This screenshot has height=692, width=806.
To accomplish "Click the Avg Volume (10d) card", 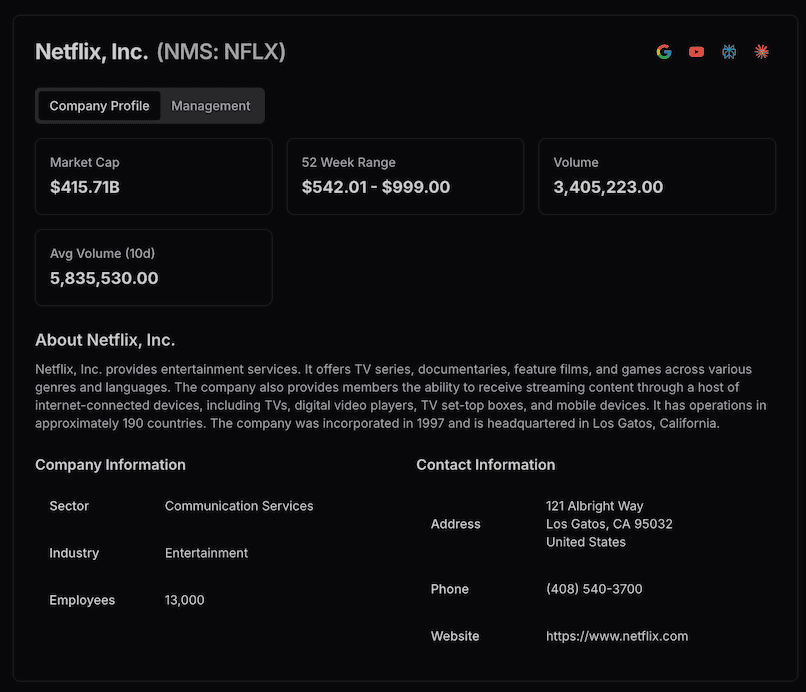I will coord(153,267).
